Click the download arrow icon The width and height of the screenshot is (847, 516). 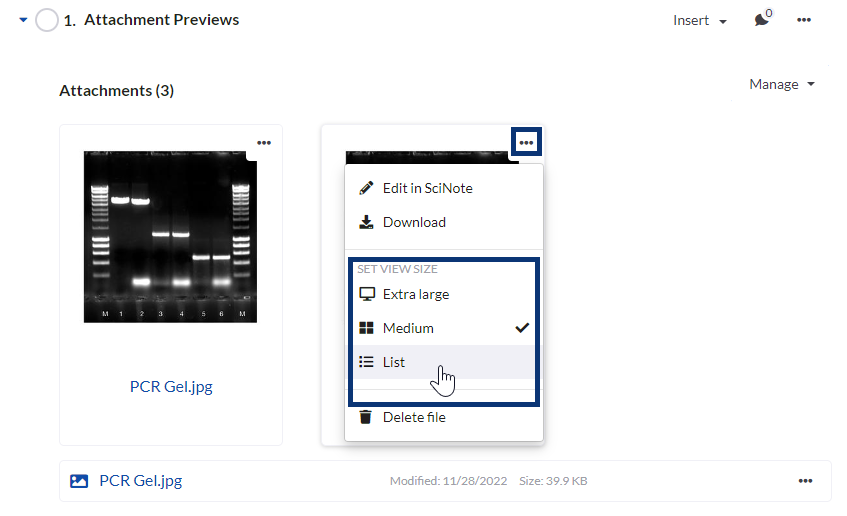coord(366,222)
